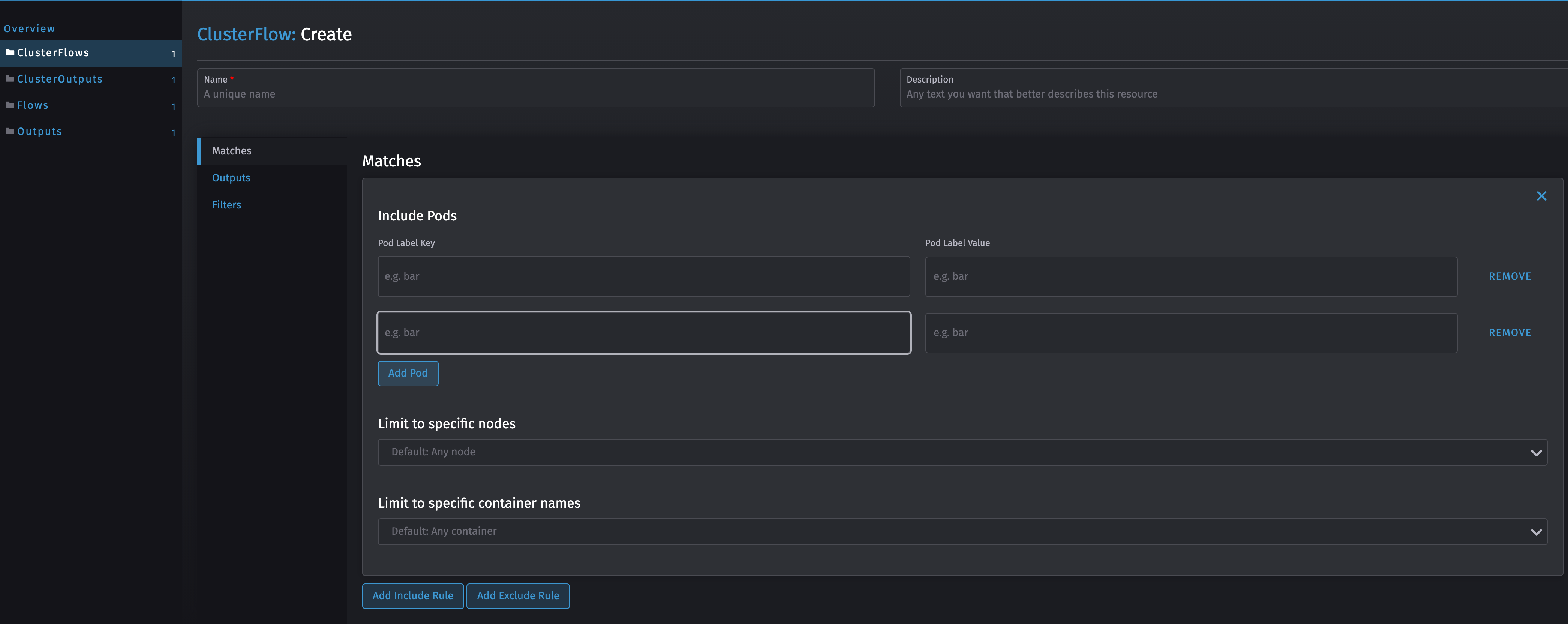Close the include rule via the X icon
This screenshot has width=1568, height=624.
tap(1541, 195)
